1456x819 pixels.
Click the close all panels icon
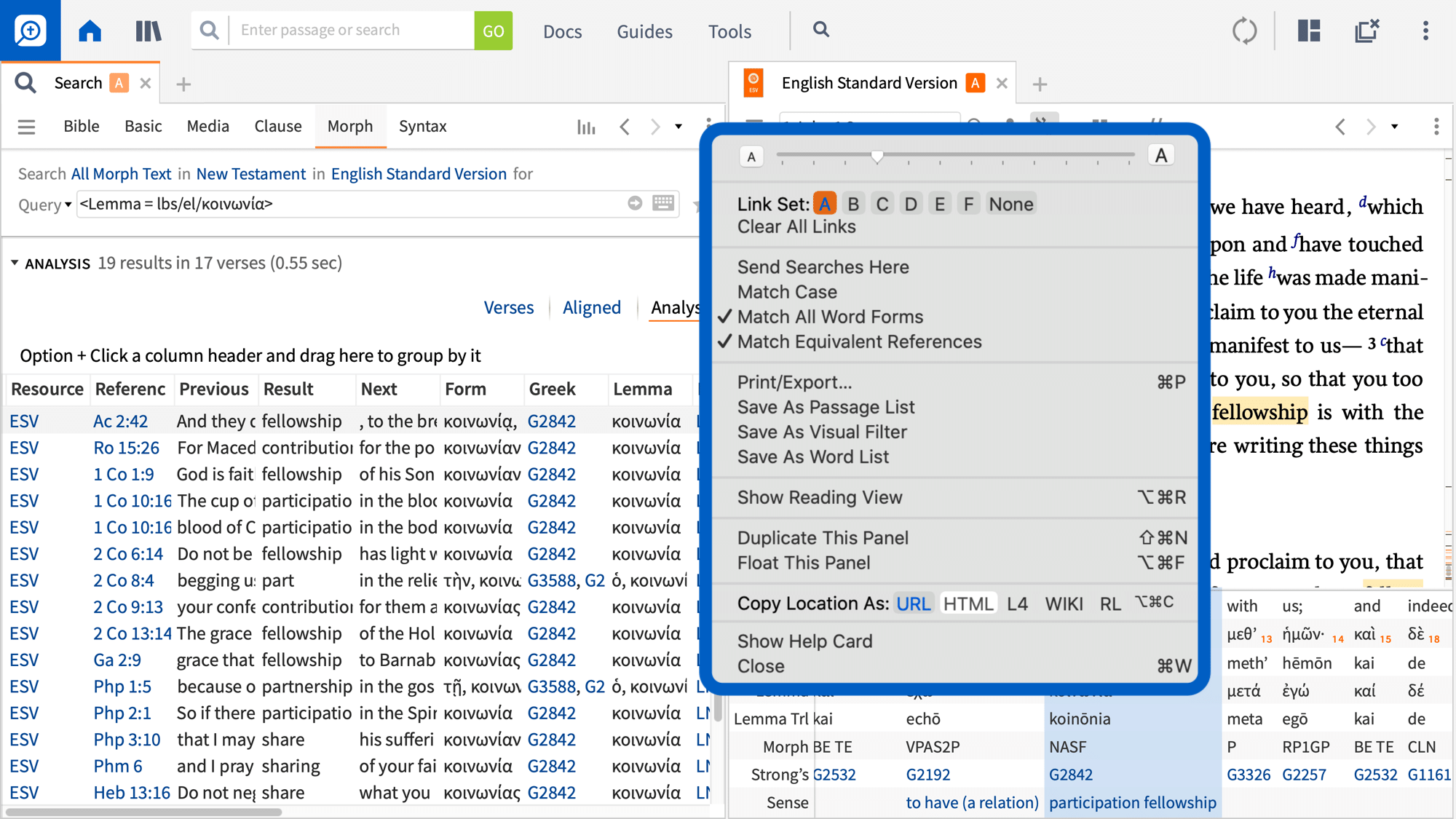point(1366,31)
